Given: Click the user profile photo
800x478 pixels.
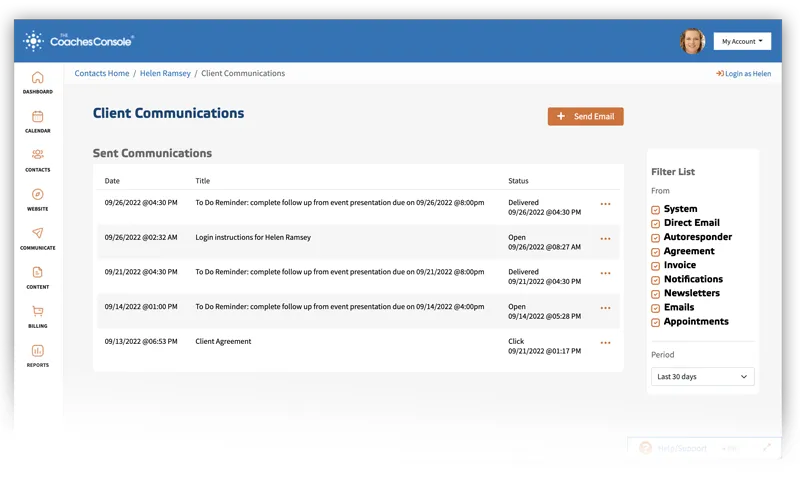Looking at the screenshot, I should point(692,41).
